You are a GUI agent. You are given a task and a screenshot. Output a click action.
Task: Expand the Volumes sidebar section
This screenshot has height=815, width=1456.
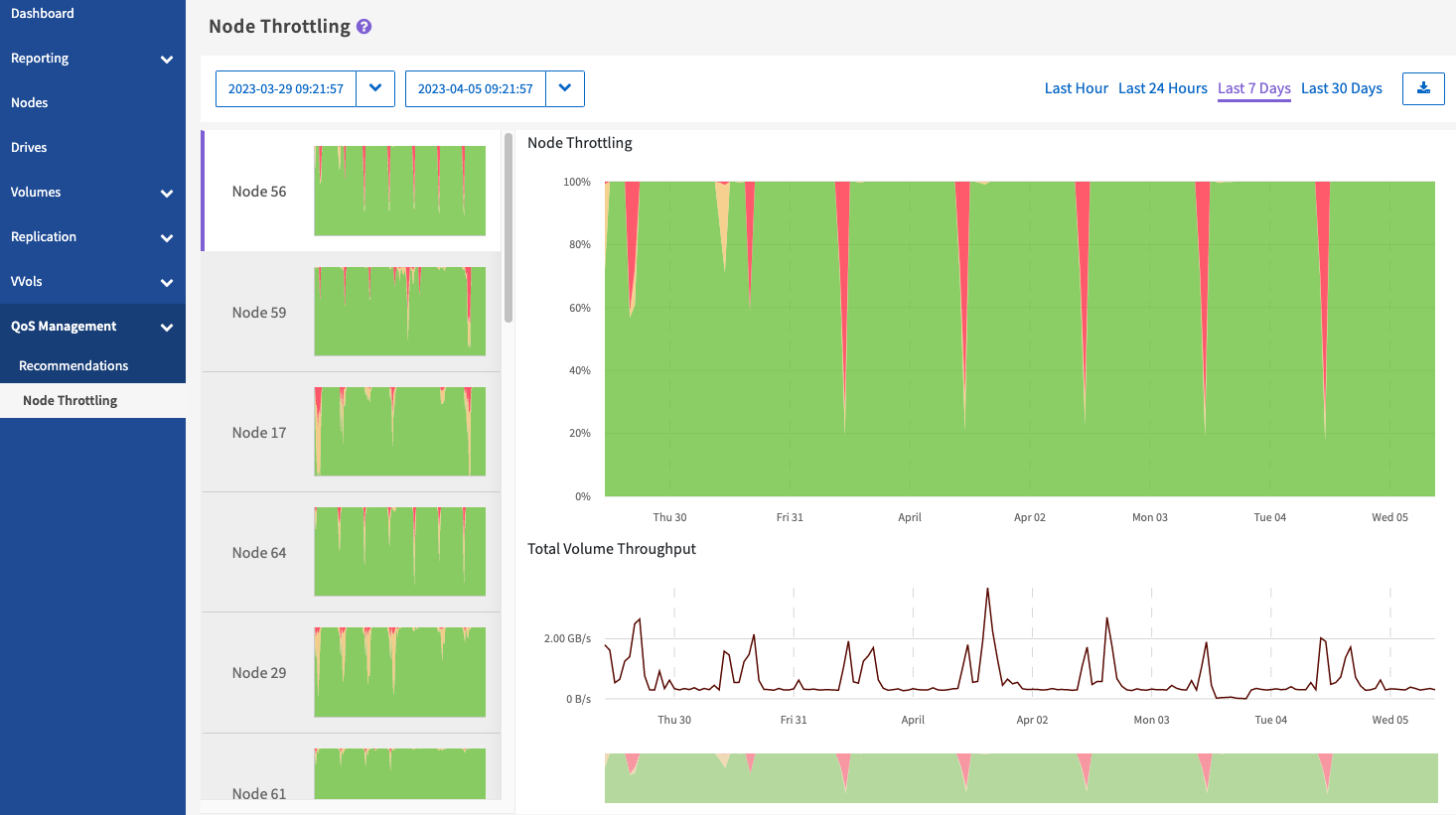point(167,193)
